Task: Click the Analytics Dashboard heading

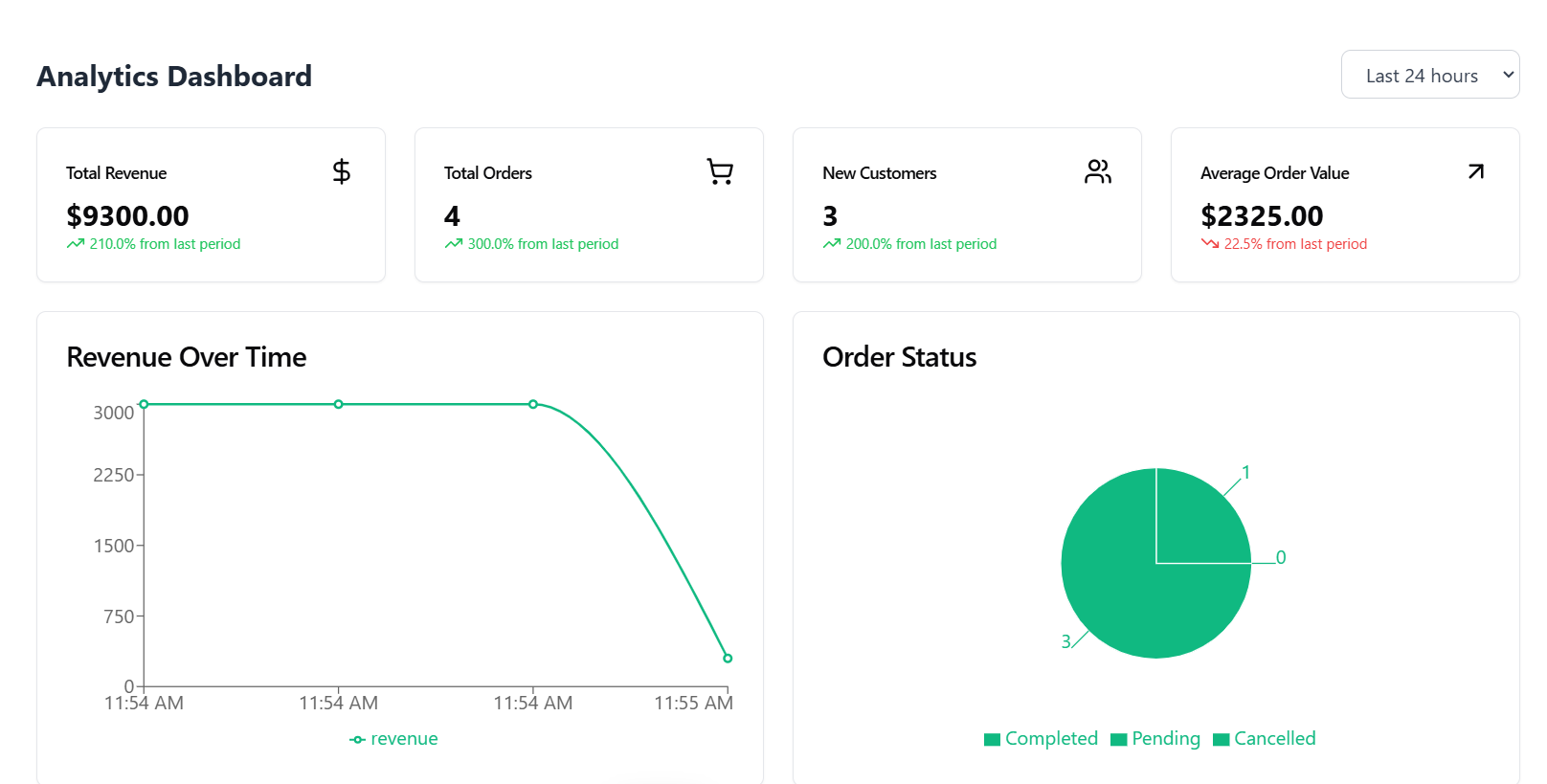Action: point(174,77)
